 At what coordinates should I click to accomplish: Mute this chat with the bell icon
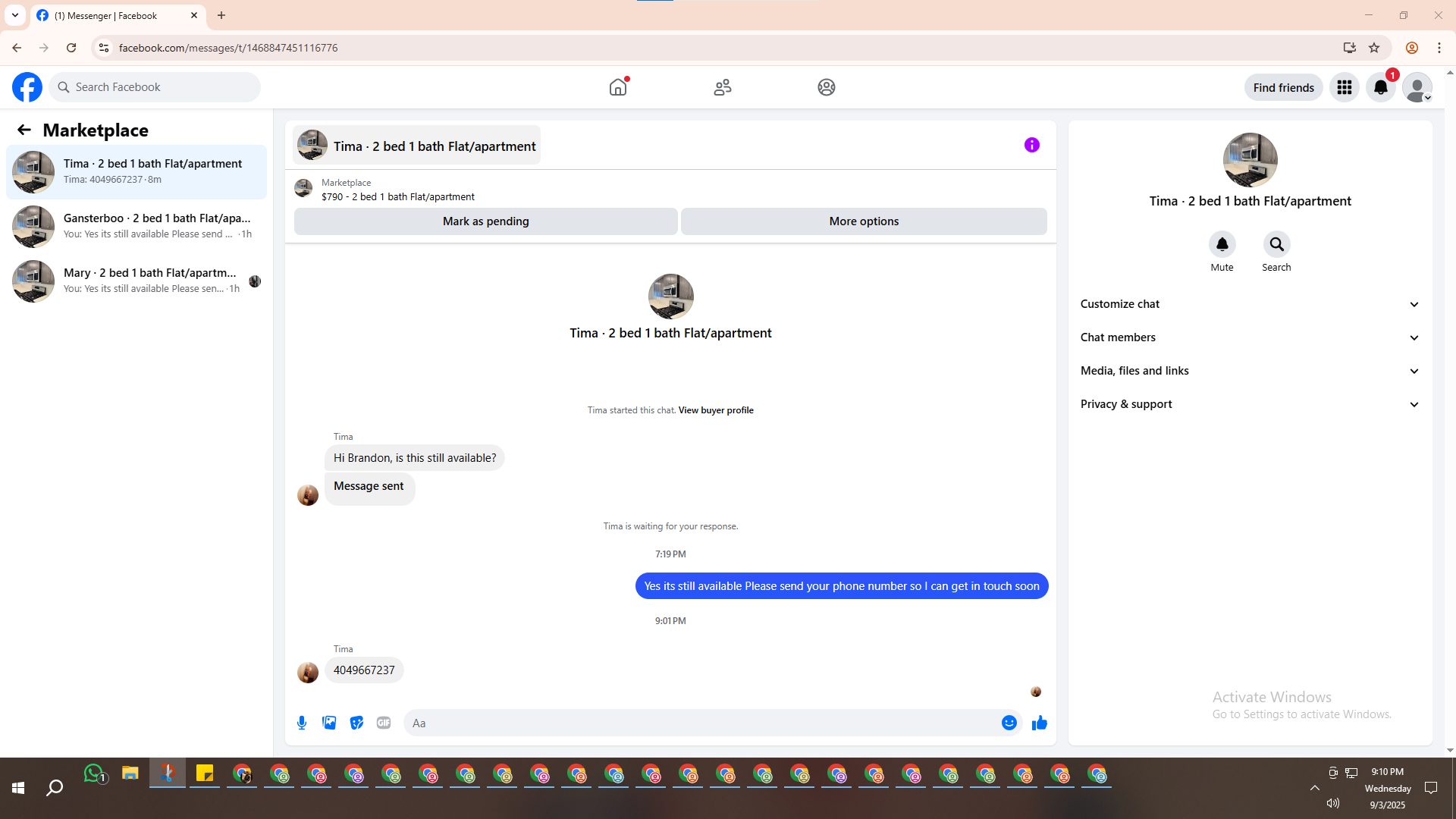coord(1222,244)
